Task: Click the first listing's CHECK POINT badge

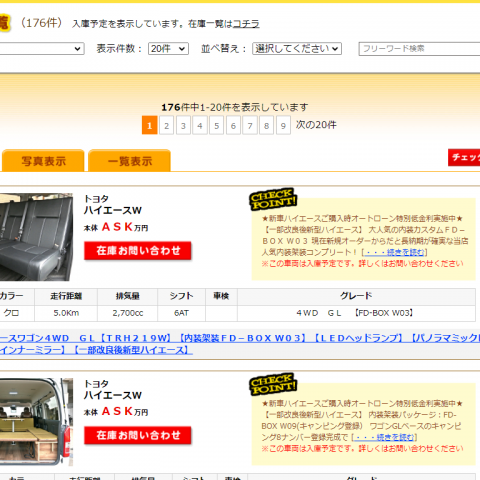Action: point(273,199)
